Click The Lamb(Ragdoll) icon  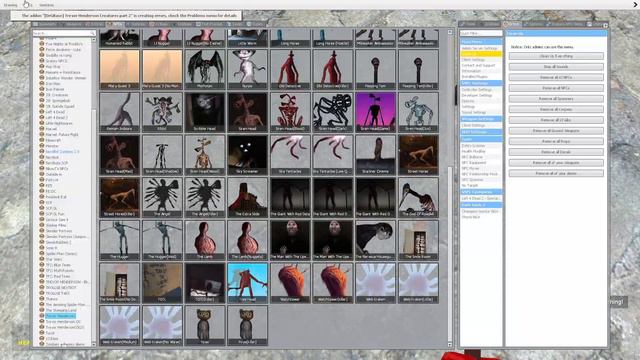click(x=247, y=240)
